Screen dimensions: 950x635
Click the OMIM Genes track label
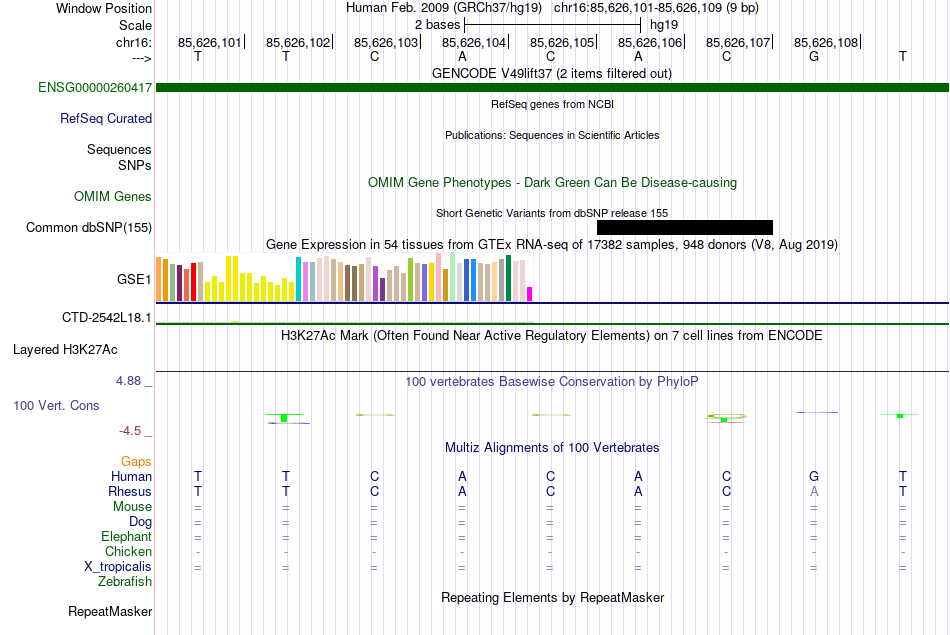click(113, 197)
